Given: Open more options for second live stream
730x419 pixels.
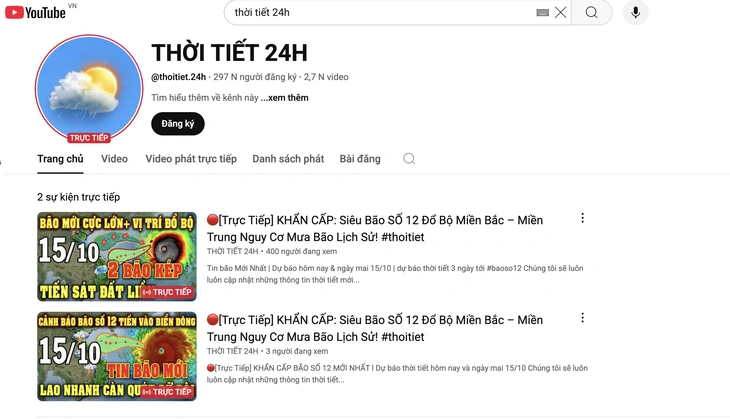Looking at the screenshot, I should tap(582, 318).
